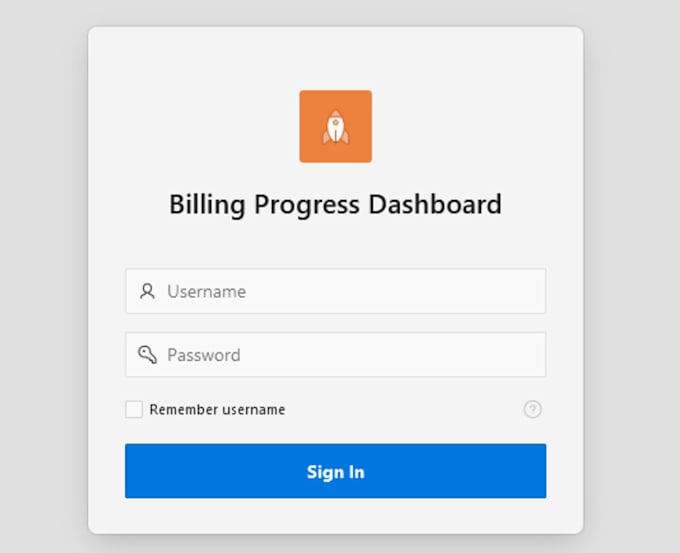The width and height of the screenshot is (680, 553).
Task: Click the orange rocket app logo
Action: (x=335, y=126)
